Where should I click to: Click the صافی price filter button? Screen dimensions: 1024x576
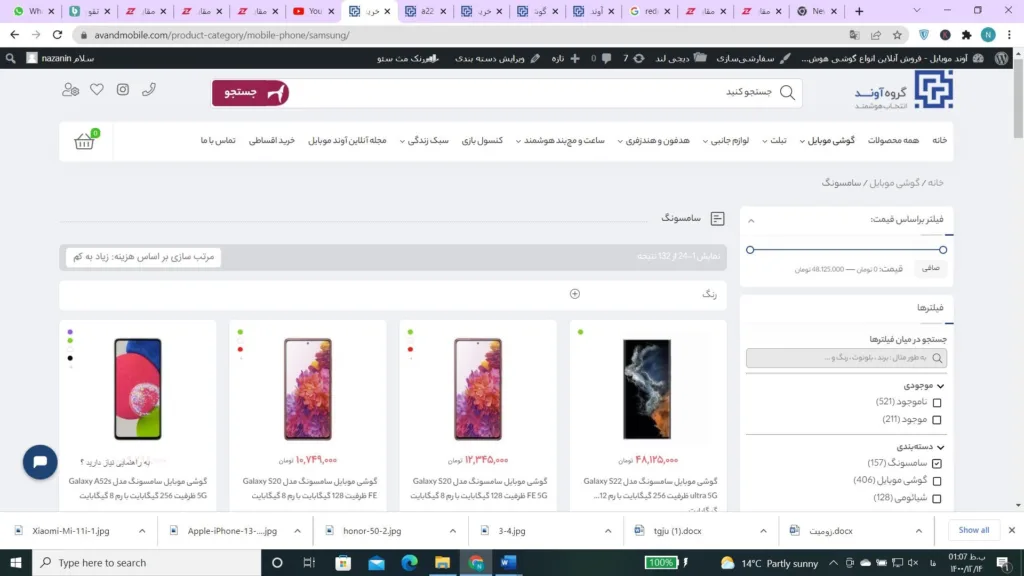click(931, 268)
